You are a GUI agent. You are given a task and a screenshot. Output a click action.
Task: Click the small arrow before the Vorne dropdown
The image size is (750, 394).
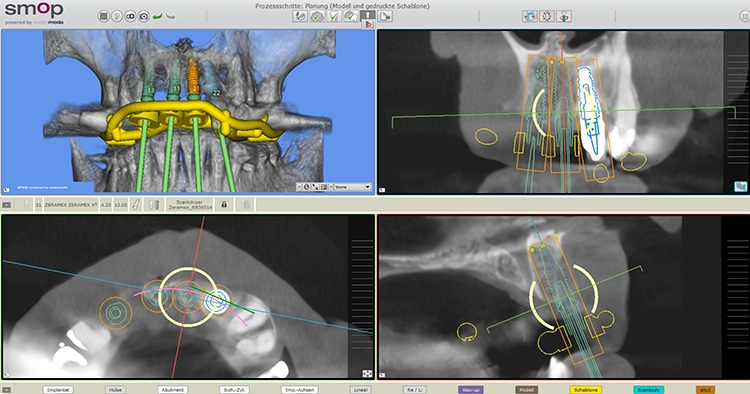[x=331, y=187]
